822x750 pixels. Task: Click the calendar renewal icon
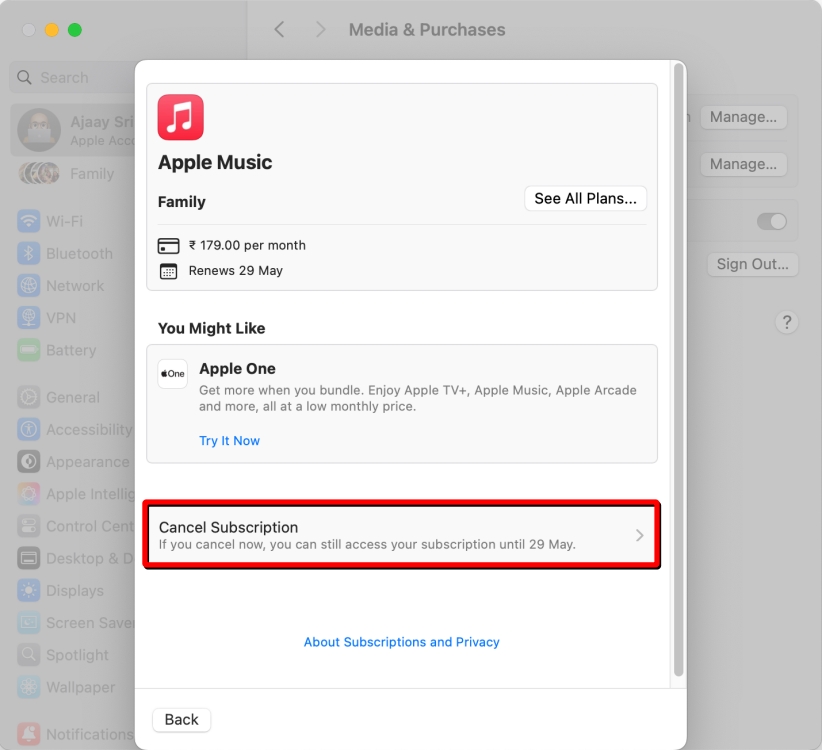[x=168, y=271]
